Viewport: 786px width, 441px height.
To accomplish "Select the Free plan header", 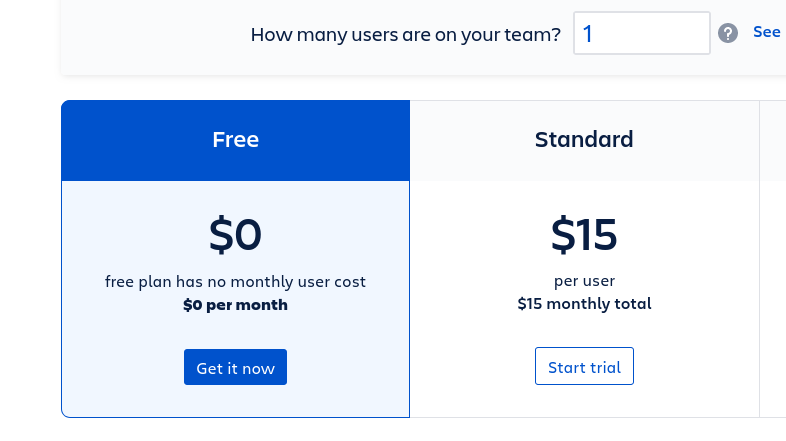I will [236, 140].
